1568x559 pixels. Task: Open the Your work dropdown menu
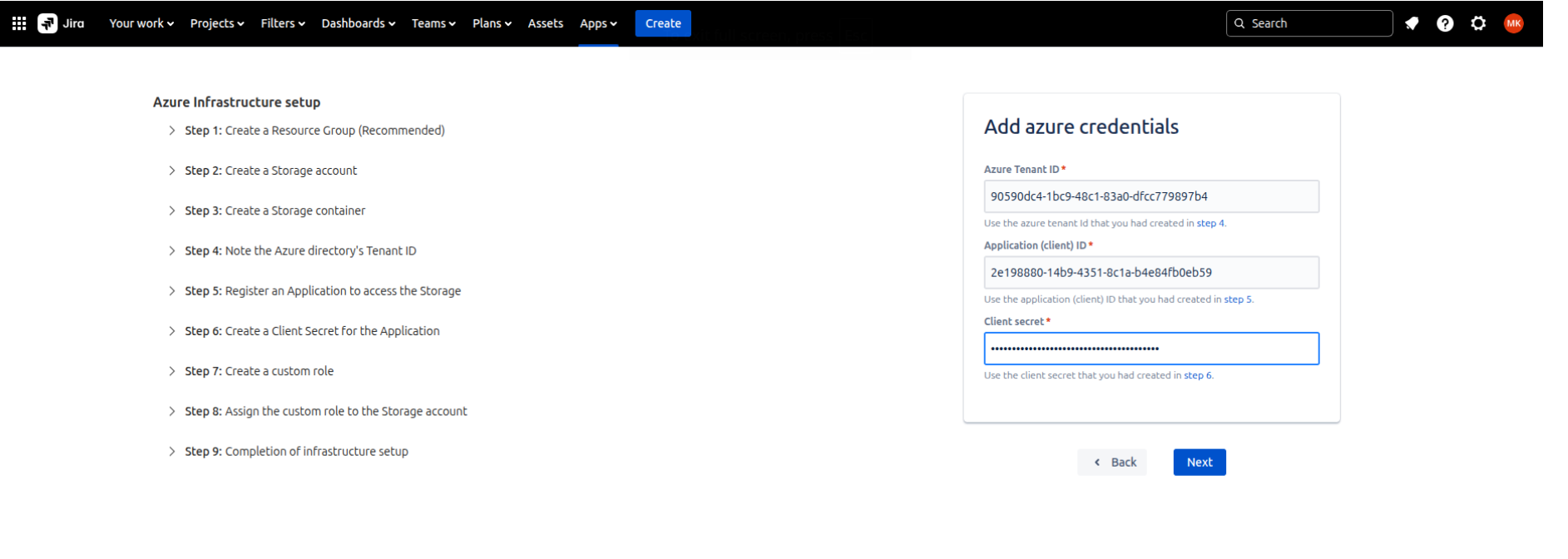pyautogui.click(x=141, y=23)
